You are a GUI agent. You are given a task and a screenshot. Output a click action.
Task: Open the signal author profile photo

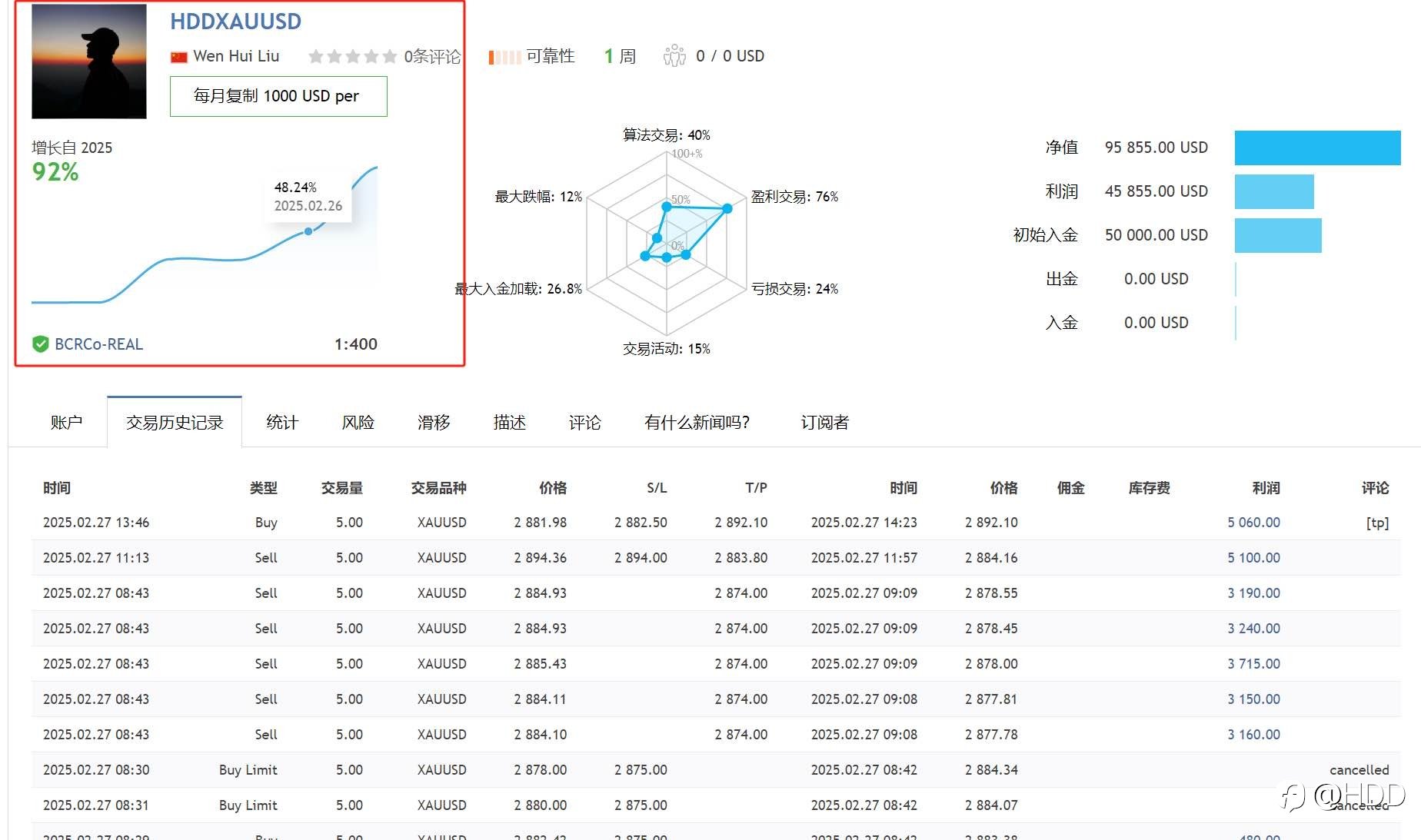pyautogui.click(x=89, y=61)
